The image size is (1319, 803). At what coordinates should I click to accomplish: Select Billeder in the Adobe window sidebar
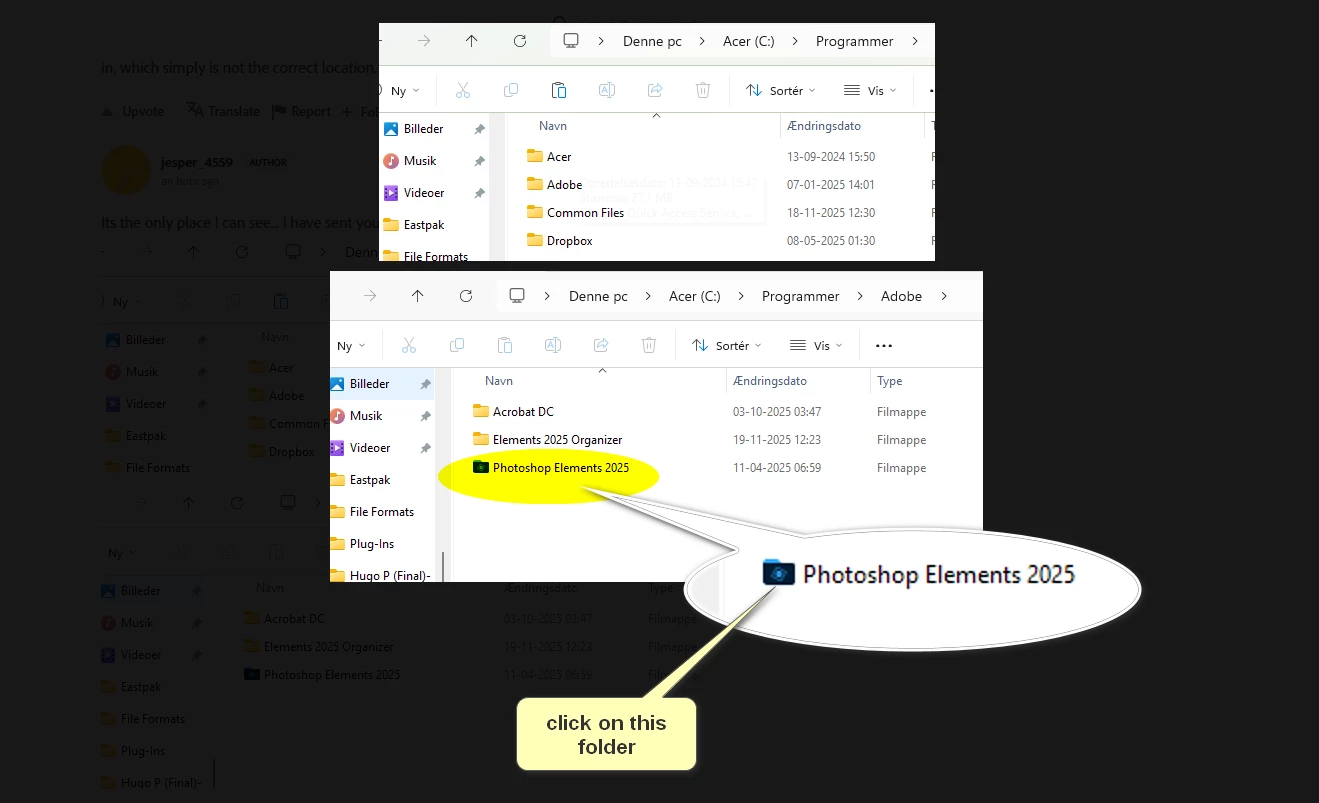[x=382, y=384]
